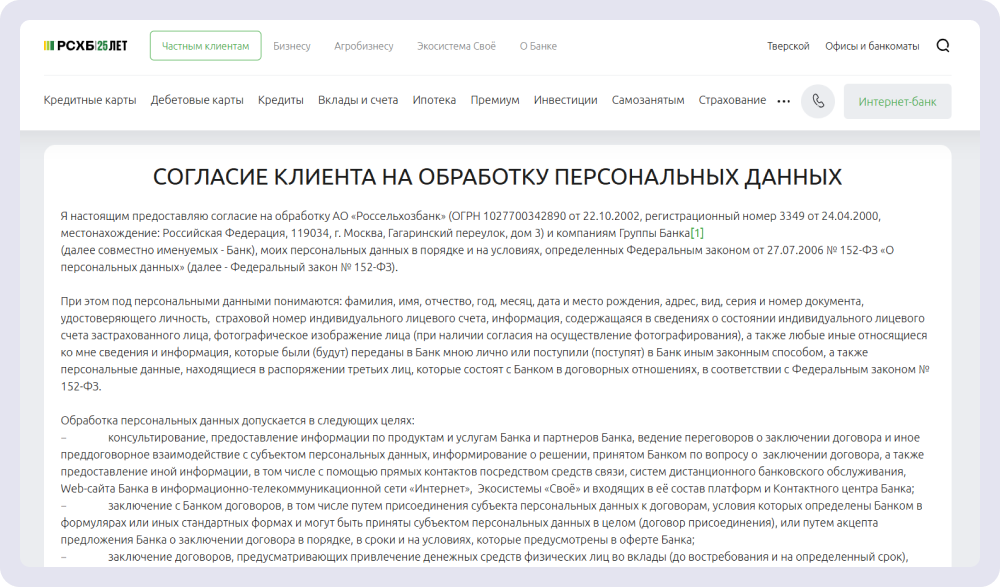Switch to the Бизнесу tab
Viewport: 1000px width, 587px height.
click(290, 45)
